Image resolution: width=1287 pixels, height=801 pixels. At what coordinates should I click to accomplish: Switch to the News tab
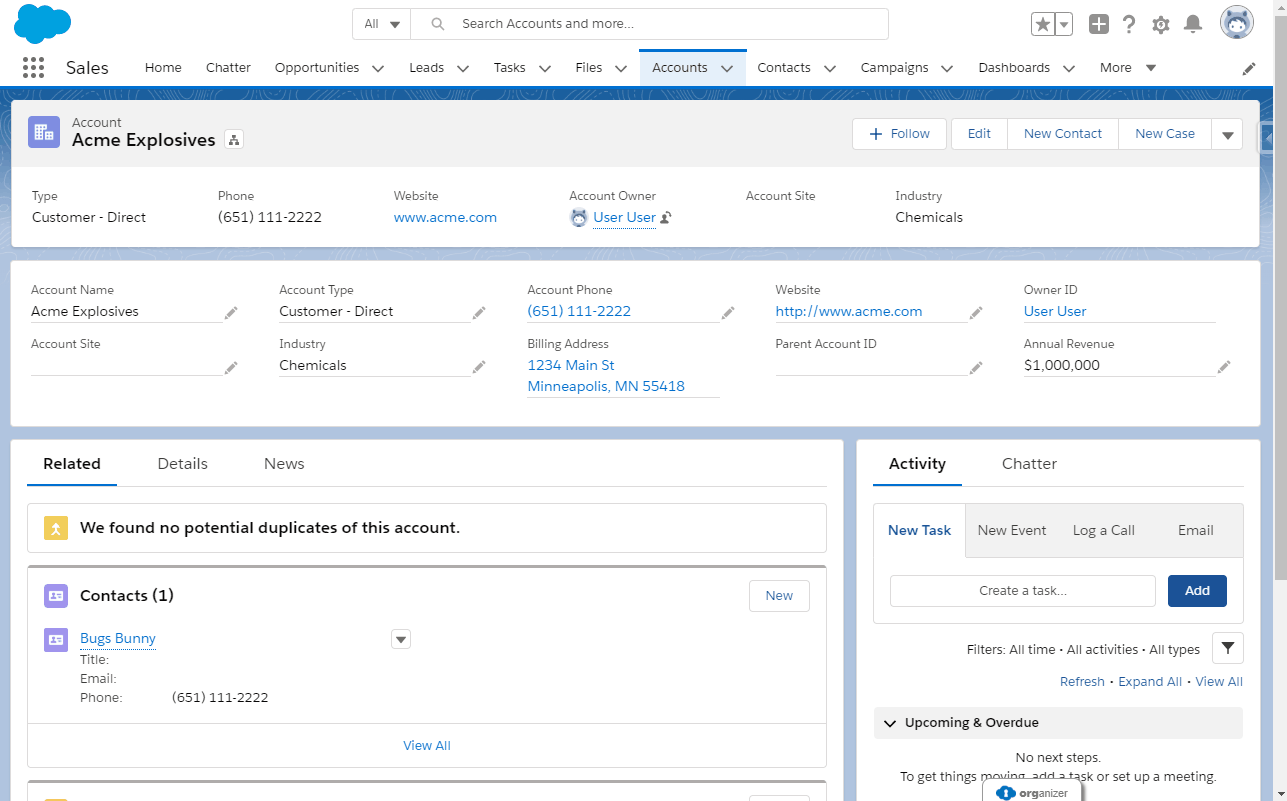(284, 464)
